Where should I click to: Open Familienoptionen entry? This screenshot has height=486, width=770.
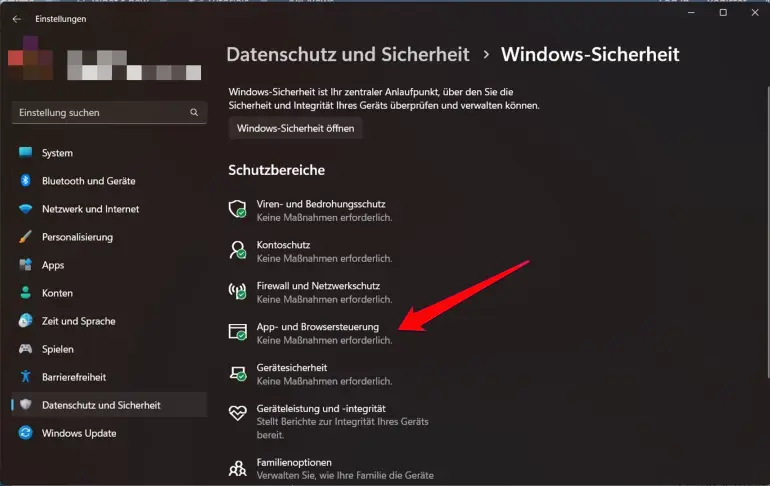click(294, 462)
